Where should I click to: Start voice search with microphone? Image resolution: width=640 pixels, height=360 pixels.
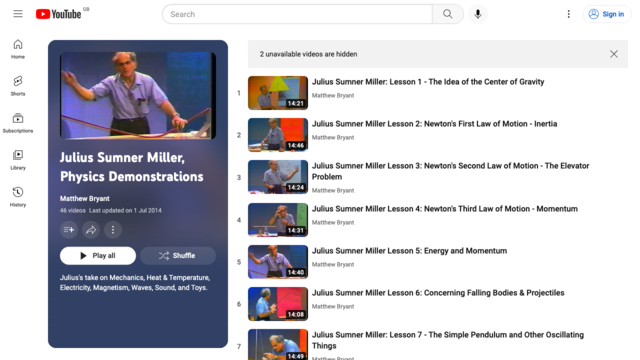478,14
